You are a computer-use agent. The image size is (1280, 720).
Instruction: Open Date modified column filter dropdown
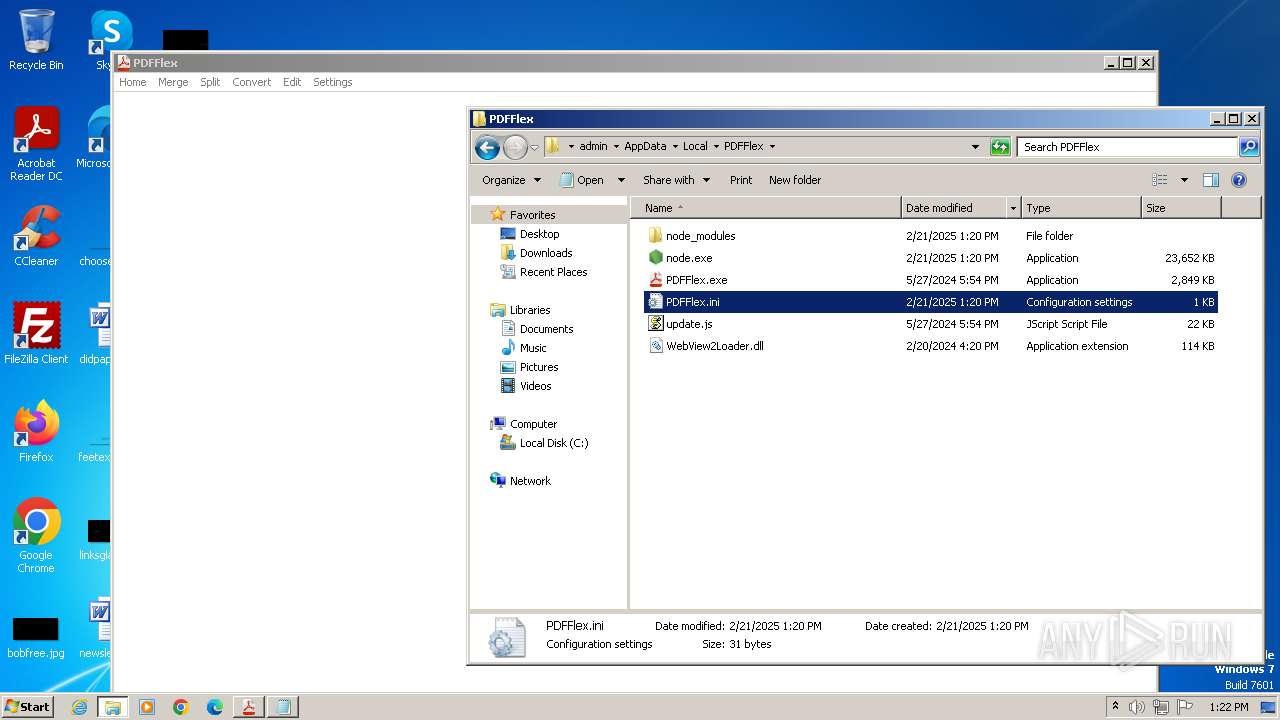point(1013,208)
